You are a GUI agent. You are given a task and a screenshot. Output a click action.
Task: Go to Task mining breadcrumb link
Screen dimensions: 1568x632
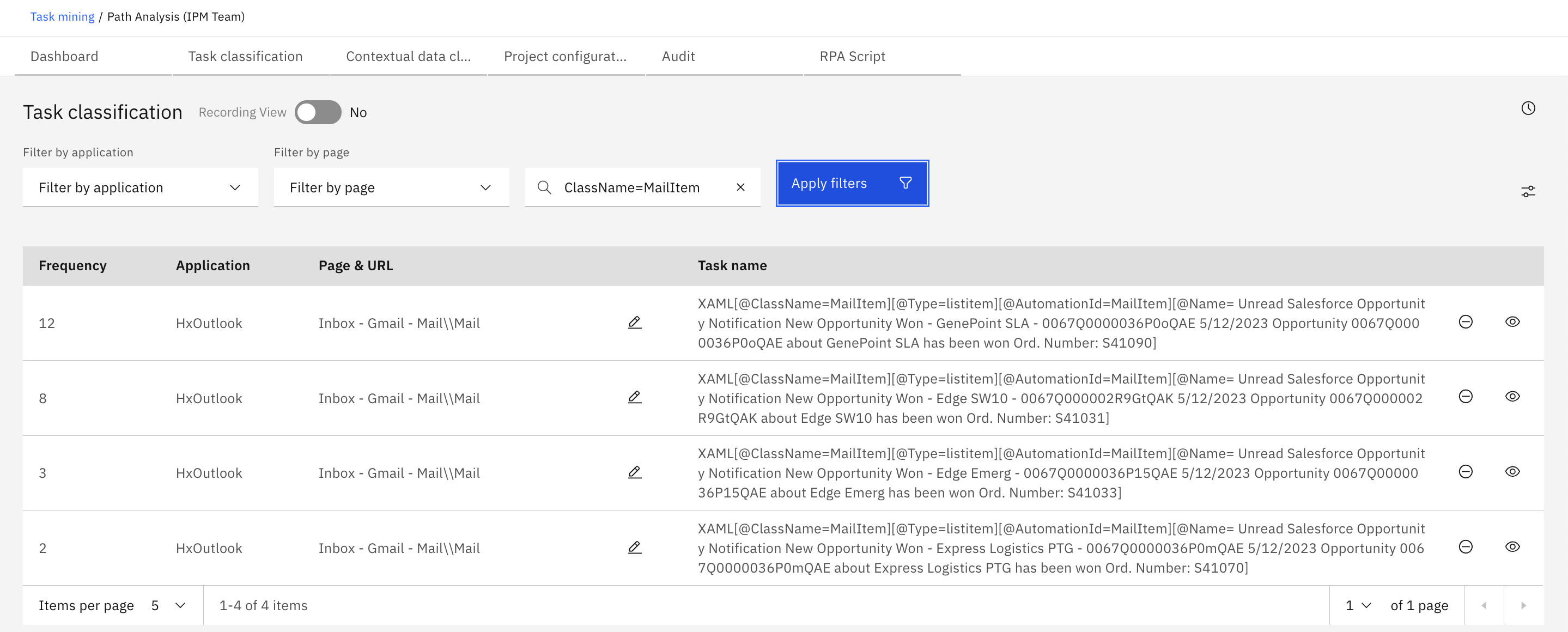(62, 16)
